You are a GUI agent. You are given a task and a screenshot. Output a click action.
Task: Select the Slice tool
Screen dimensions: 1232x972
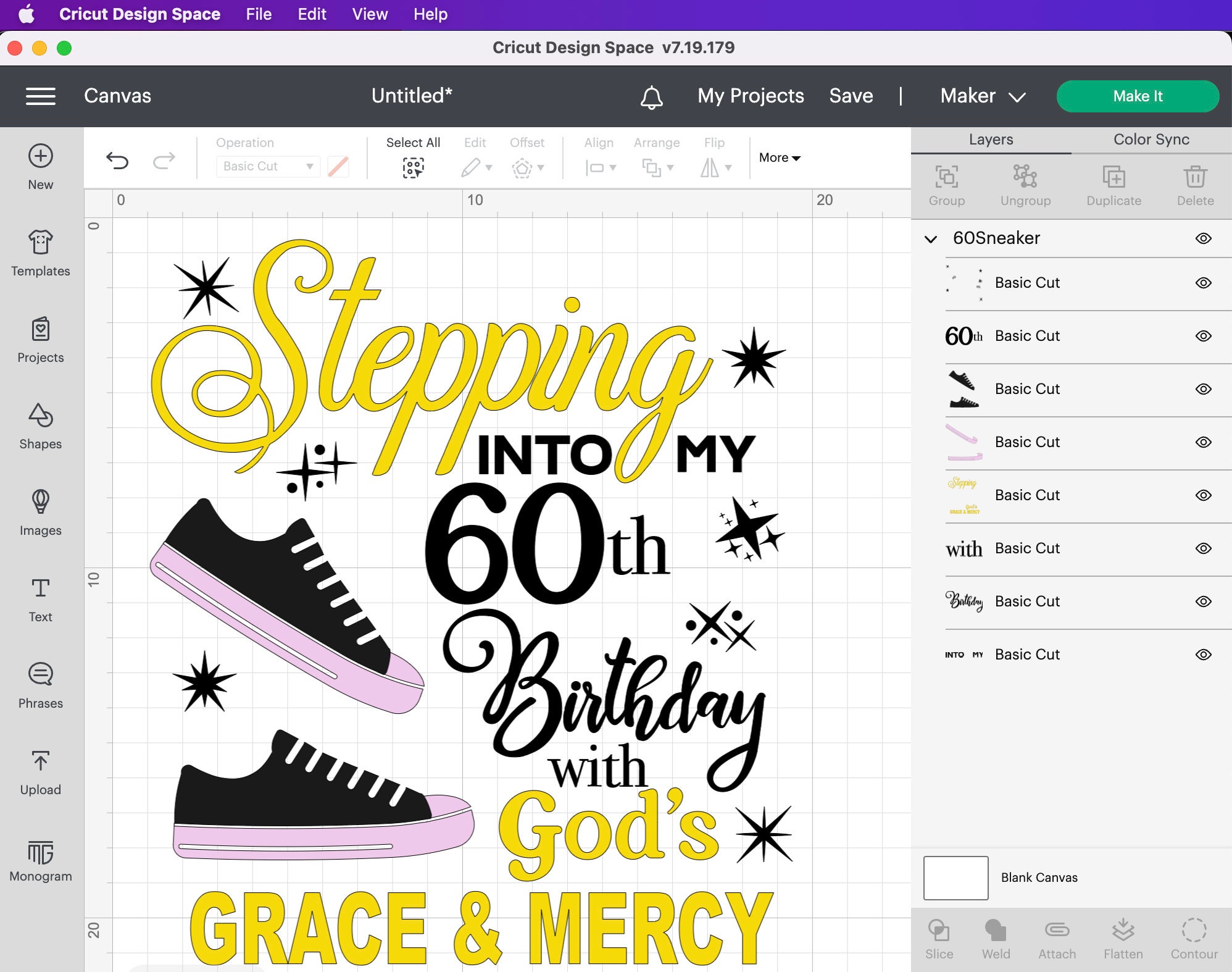tap(939, 936)
